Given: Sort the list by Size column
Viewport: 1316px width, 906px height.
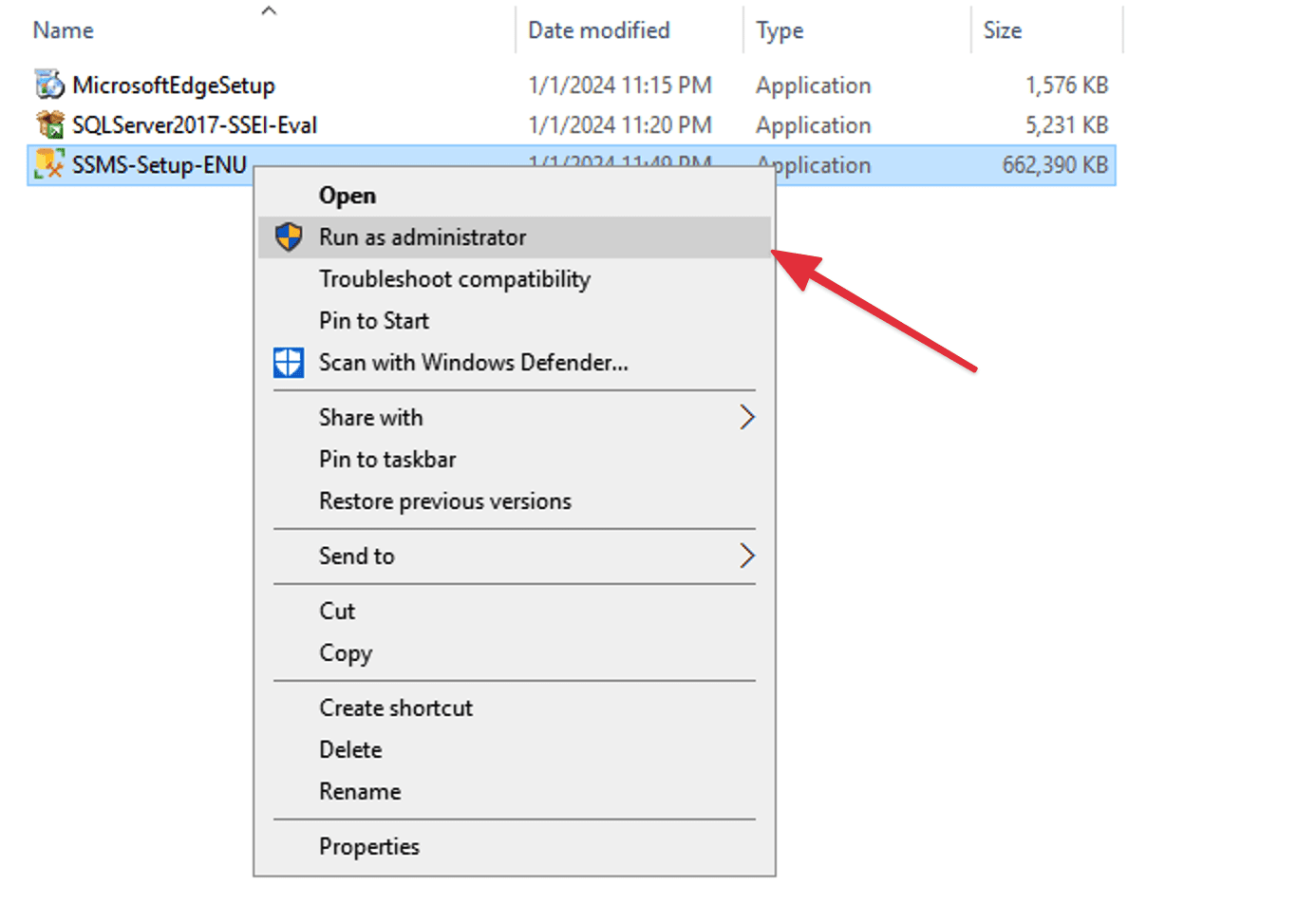Looking at the screenshot, I should point(1002,30).
